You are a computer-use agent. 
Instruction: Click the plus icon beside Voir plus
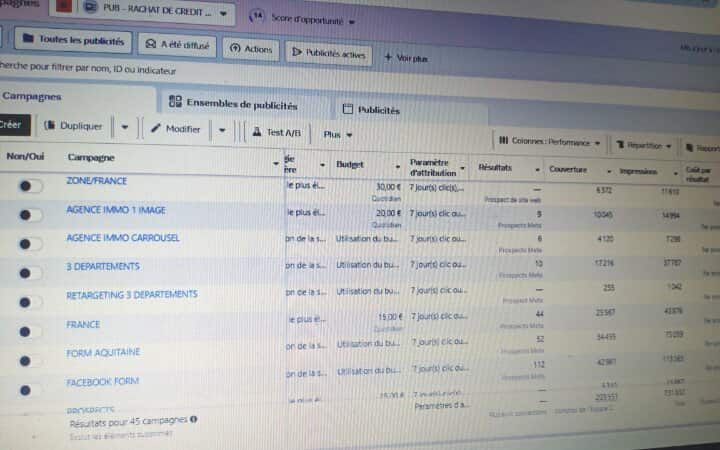click(x=388, y=57)
